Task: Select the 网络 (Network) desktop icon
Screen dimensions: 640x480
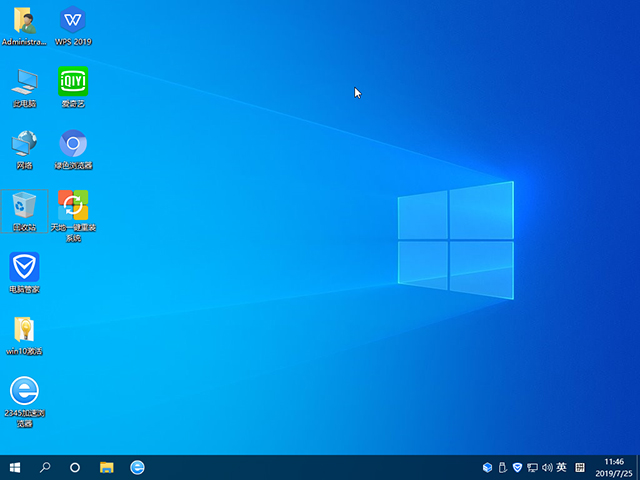Action: (24, 150)
